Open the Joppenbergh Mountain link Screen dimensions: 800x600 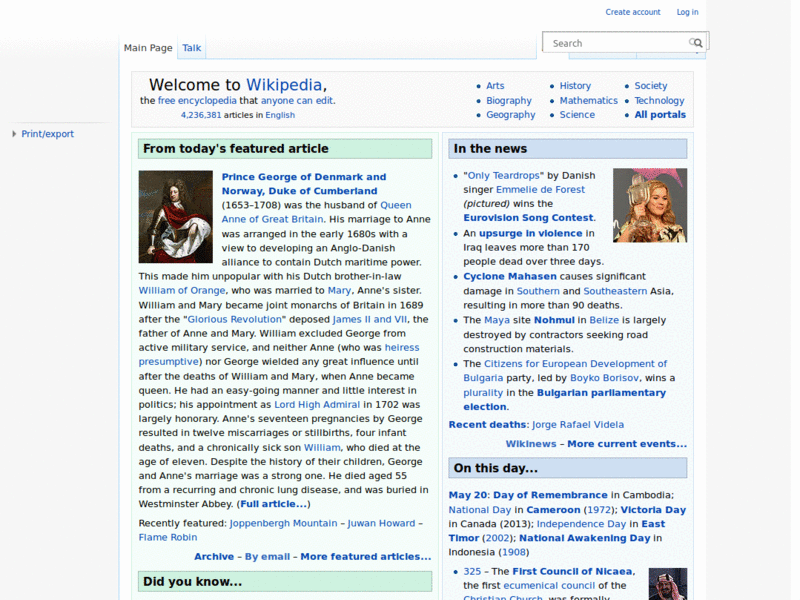click(283, 523)
